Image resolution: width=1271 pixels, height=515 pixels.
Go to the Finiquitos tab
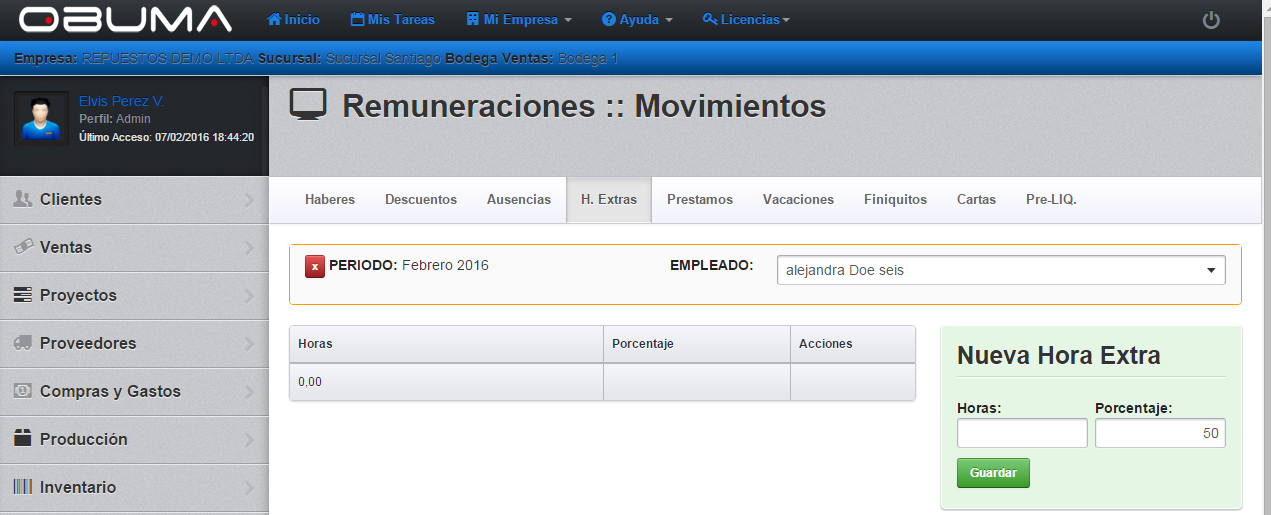point(895,200)
